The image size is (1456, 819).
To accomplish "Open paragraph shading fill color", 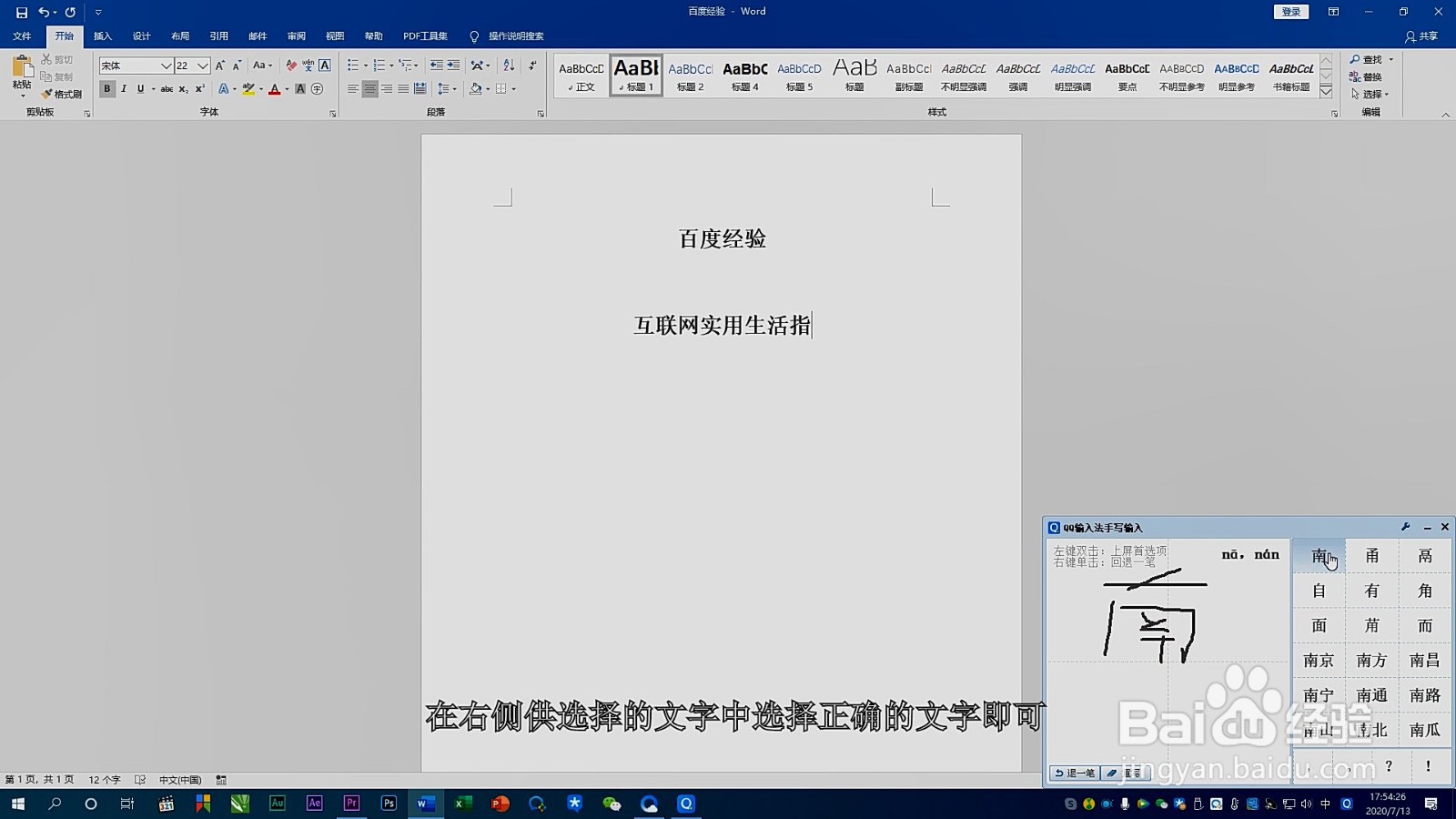I will click(475, 89).
